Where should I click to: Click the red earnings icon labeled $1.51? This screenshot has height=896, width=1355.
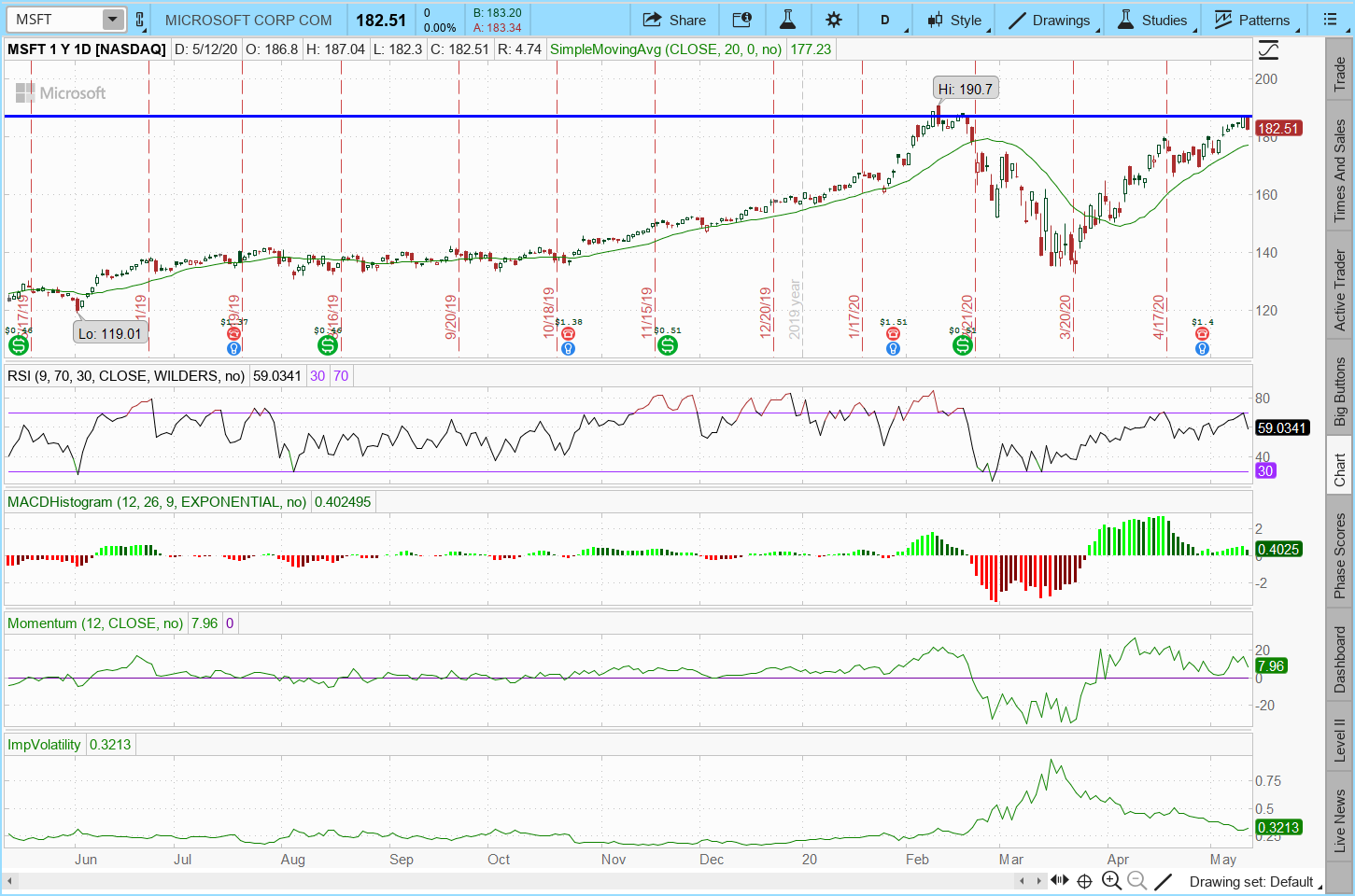pyautogui.click(x=893, y=333)
